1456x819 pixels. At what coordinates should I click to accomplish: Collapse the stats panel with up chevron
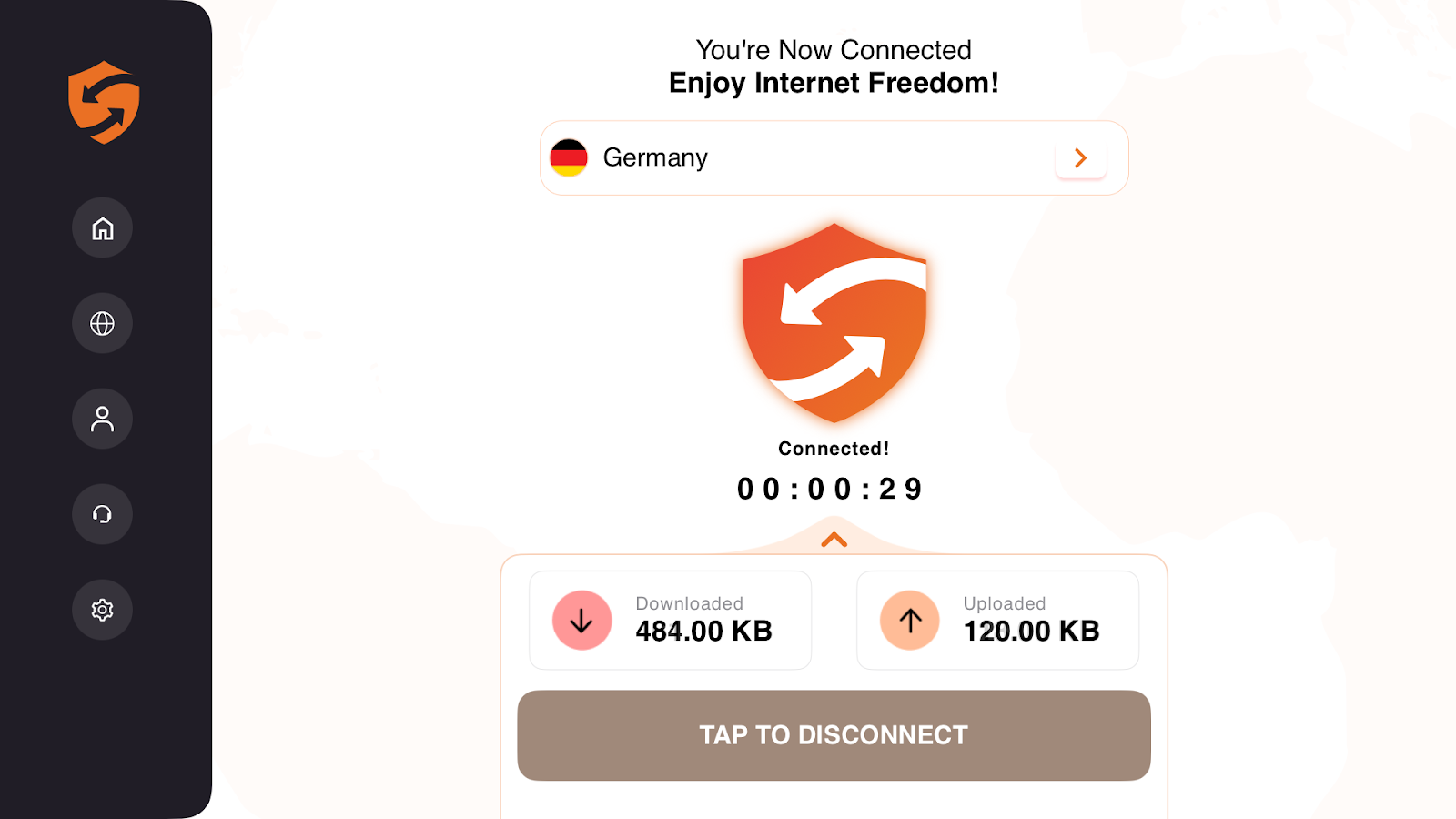click(x=834, y=541)
